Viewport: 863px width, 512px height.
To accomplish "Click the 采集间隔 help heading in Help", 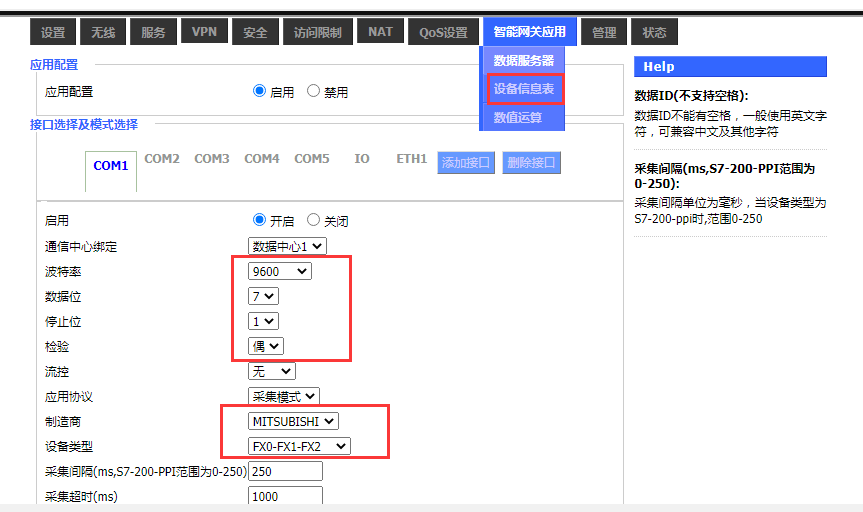I will point(724,176).
